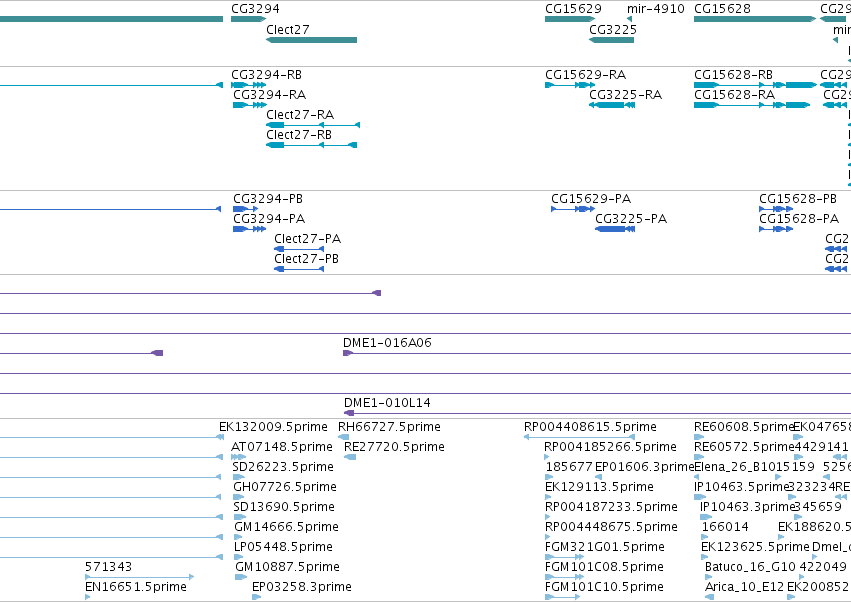
Task: Click the mir-4910 gene label
Action: click(x=656, y=9)
